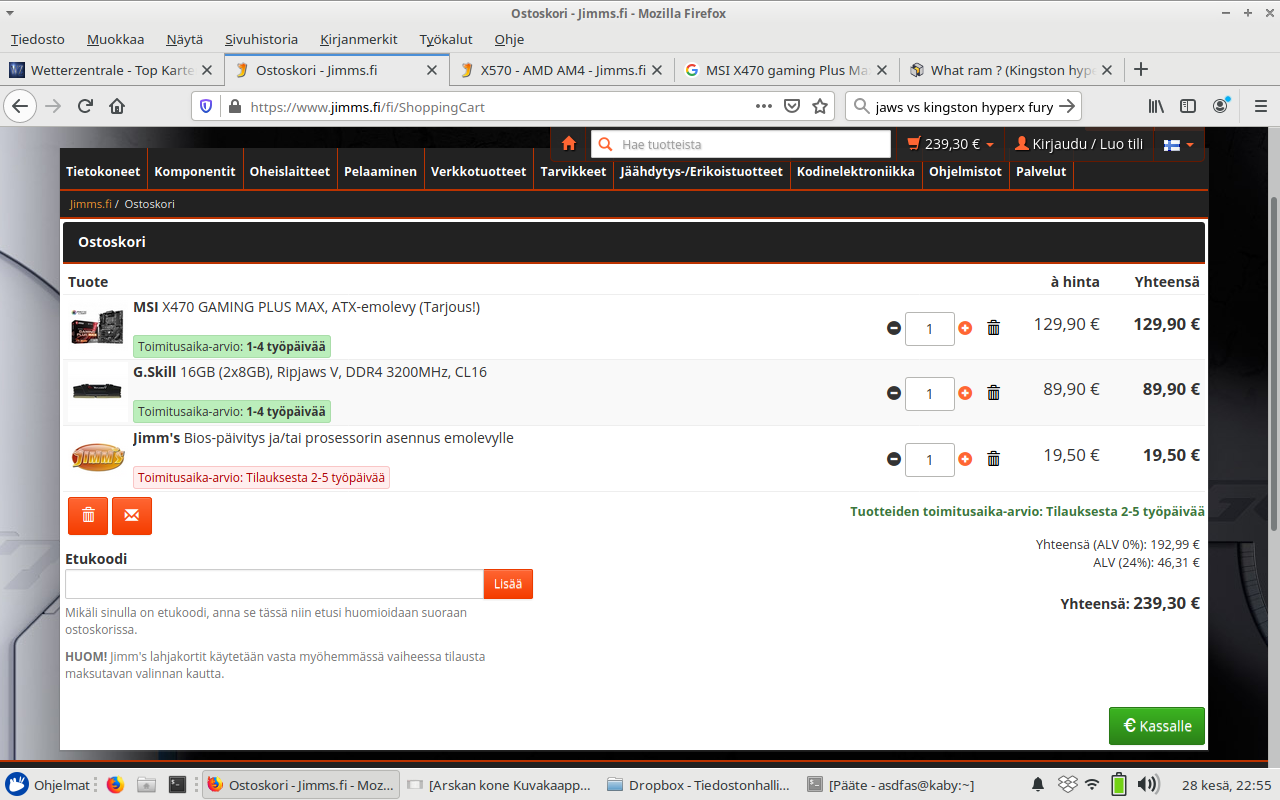Close the Ostoskori - Jimms.fi tab
The height and width of the screenshot is (800, 1280).
tap(432, 70)
